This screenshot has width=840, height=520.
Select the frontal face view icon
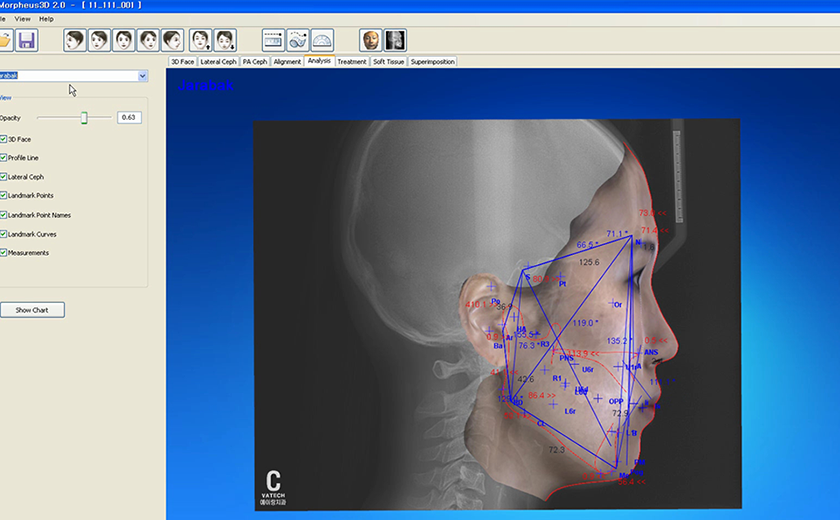coord(124,40)
